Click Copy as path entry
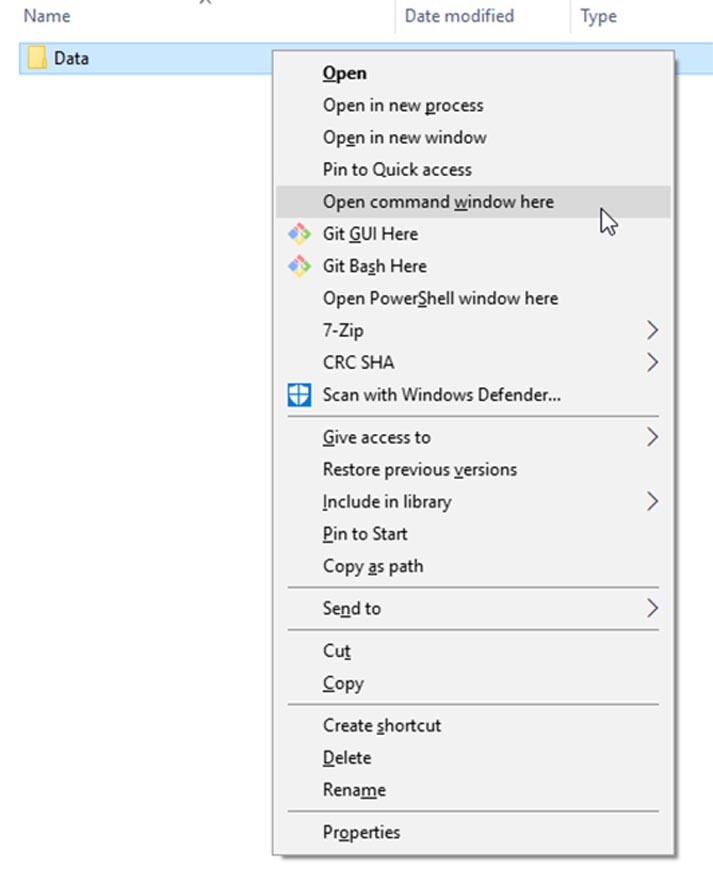The width and height of the screenshot is (713, 869). pyautogui.click(x=373, y=566)
